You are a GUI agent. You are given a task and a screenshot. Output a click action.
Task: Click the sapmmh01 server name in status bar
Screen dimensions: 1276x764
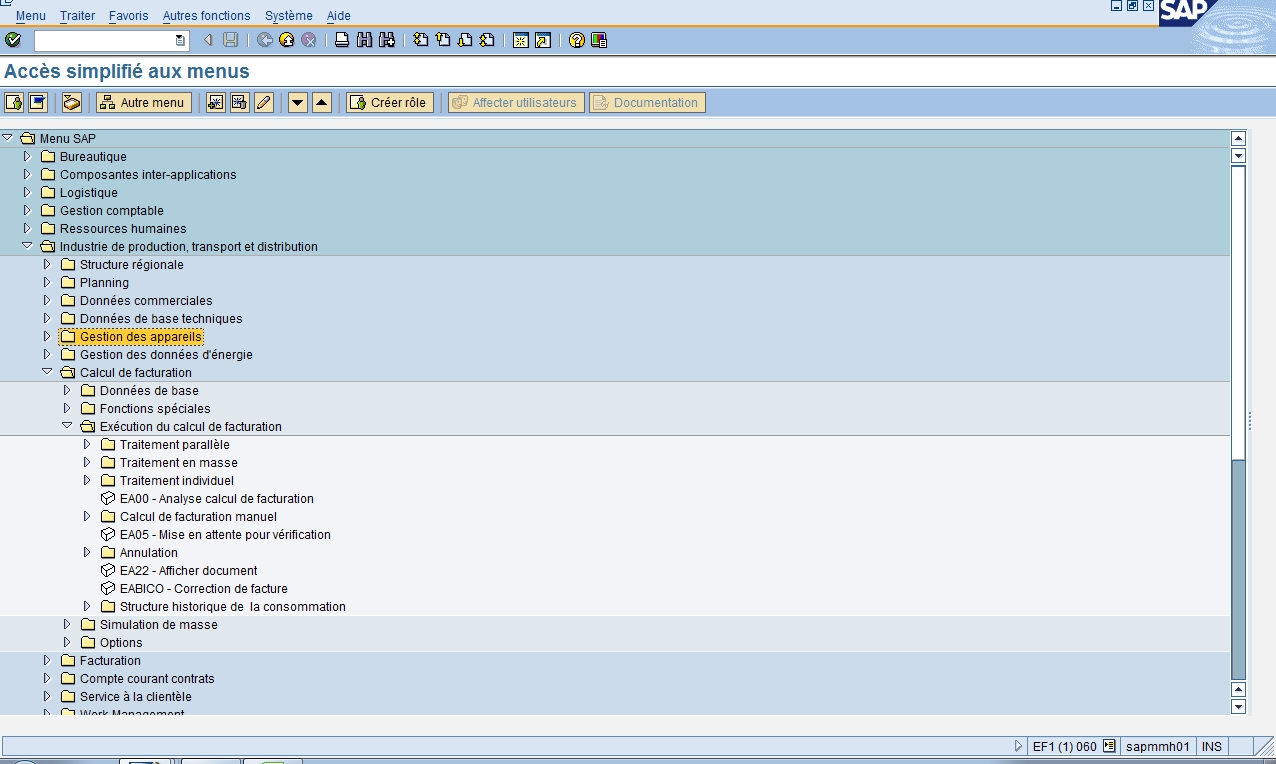point(1157,746)
